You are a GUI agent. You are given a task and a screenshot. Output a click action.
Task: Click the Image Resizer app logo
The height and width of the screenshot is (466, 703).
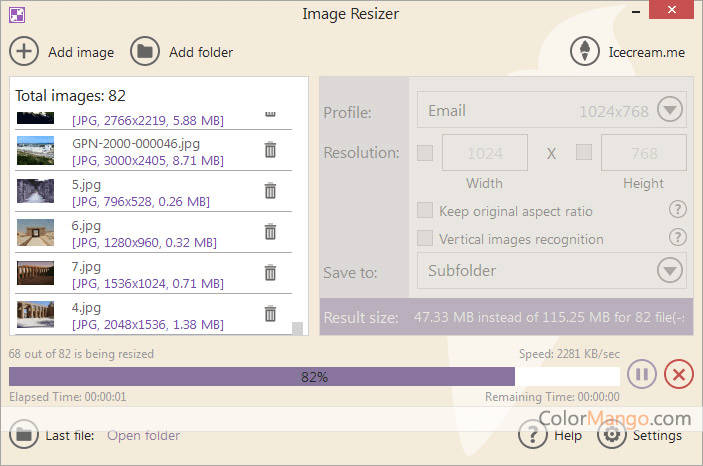(17, 15)
